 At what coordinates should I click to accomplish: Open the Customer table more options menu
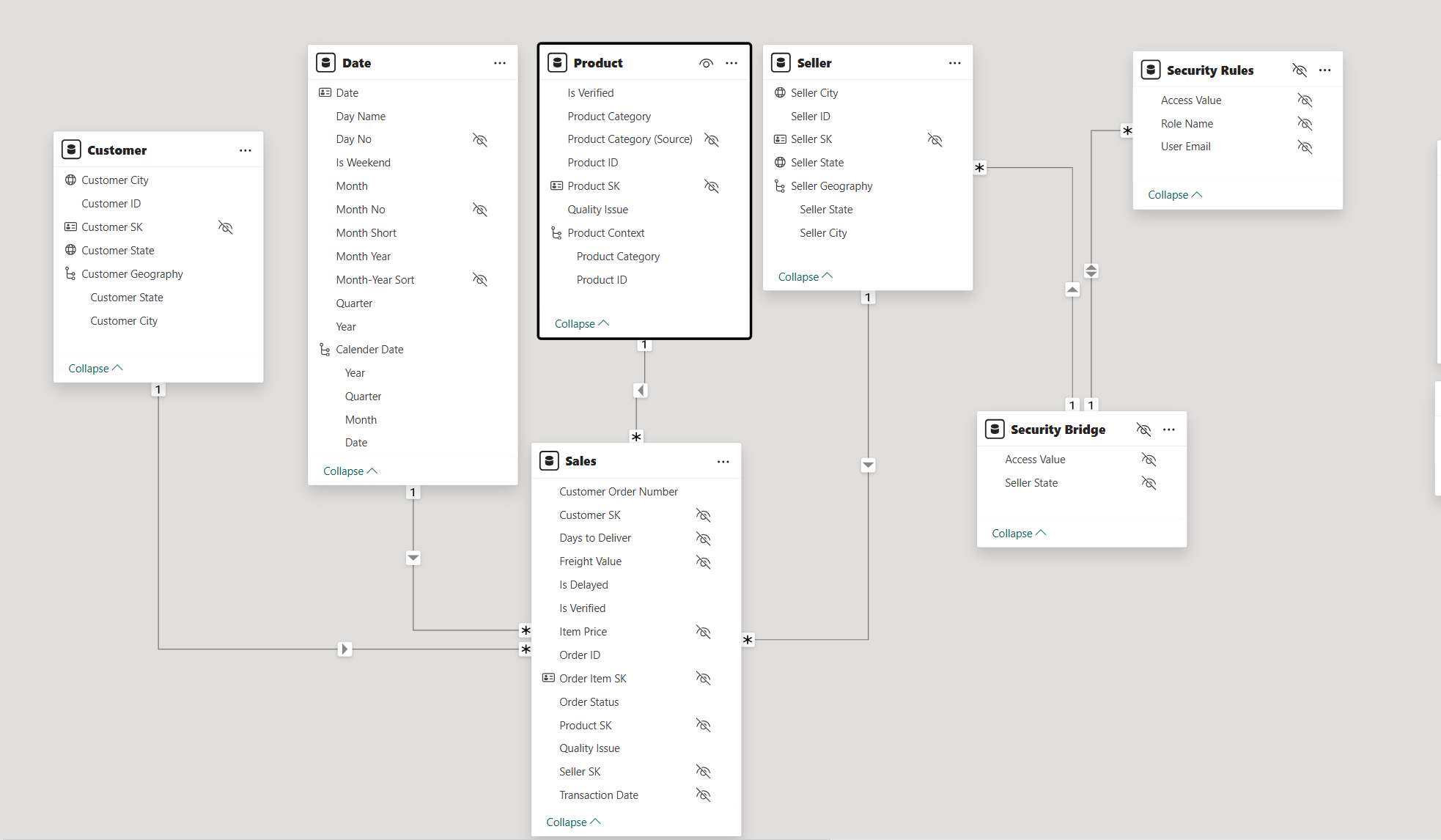[x=246, y=150]
